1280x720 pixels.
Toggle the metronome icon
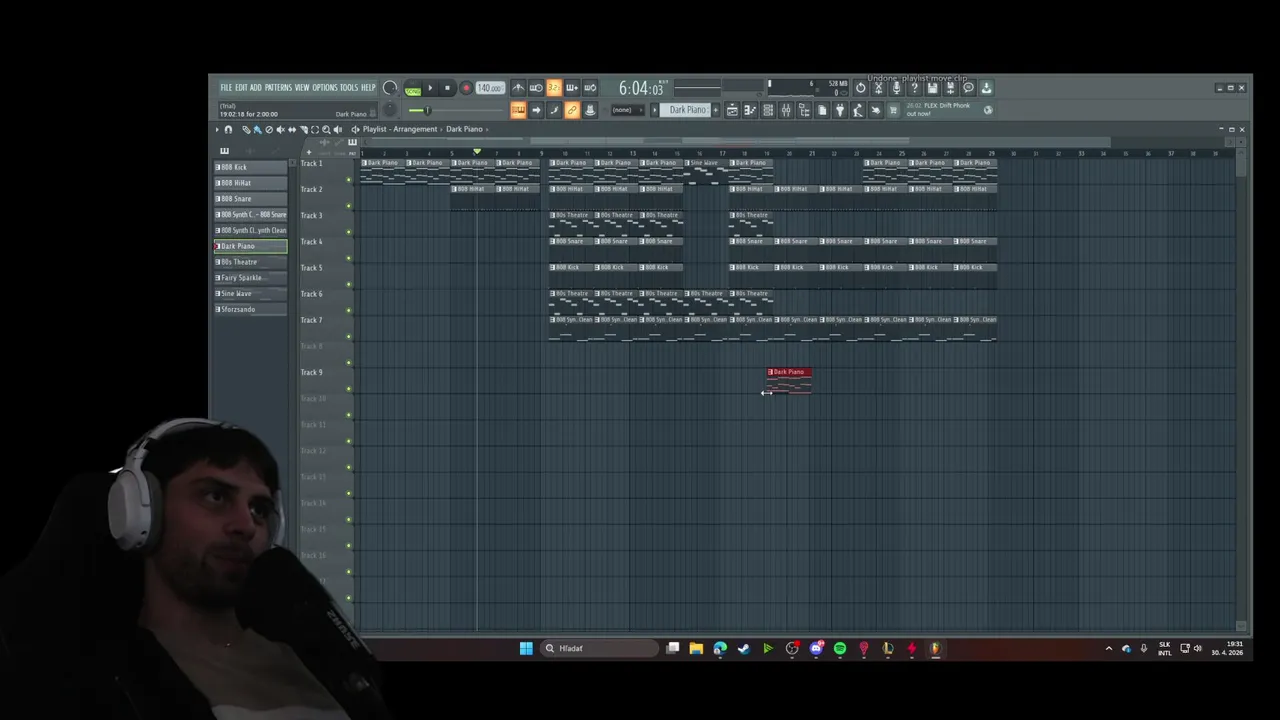pos(519,88)
